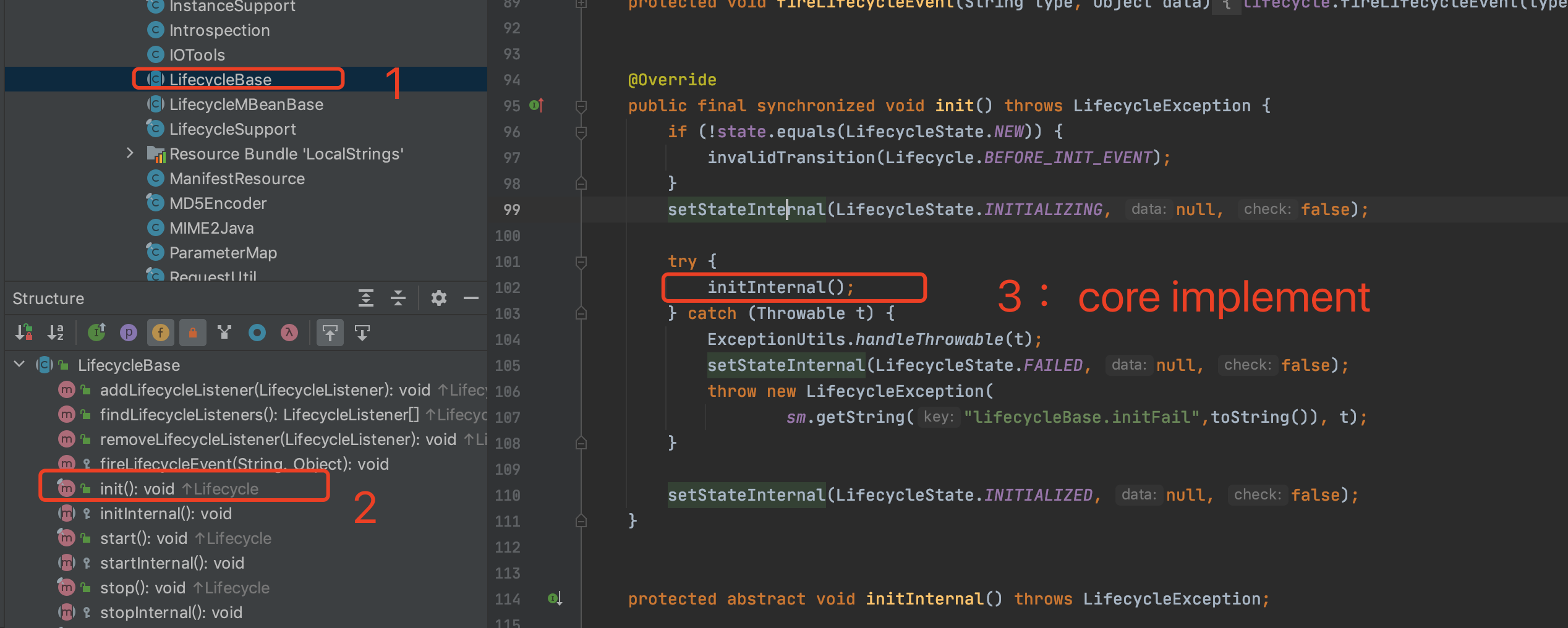Viewport: 1568px width, 628px height.
Task: Open Structure panel settings gear
Action: click(438, 298)
